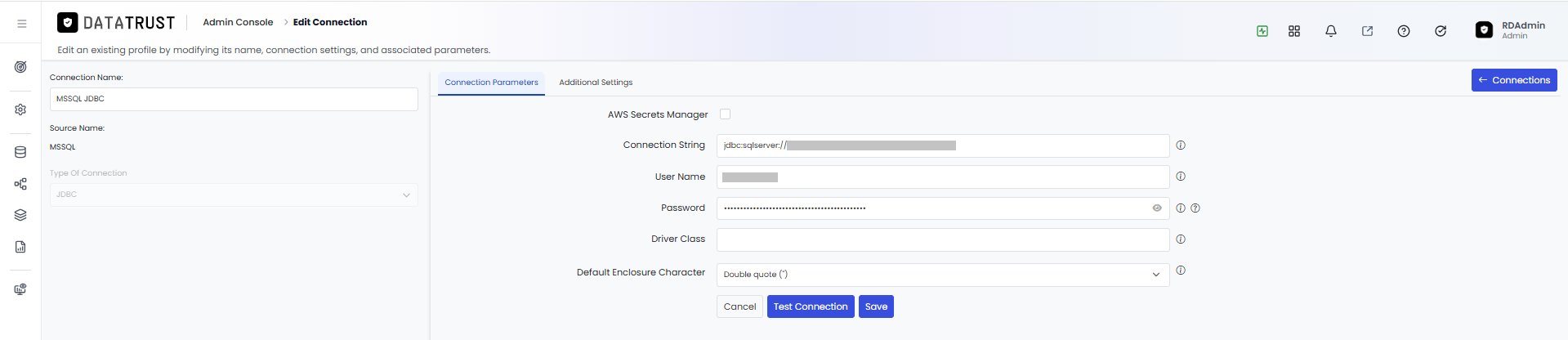
Task: Show info for Default Enclosure Character
Action: [x=1181, y=271]
